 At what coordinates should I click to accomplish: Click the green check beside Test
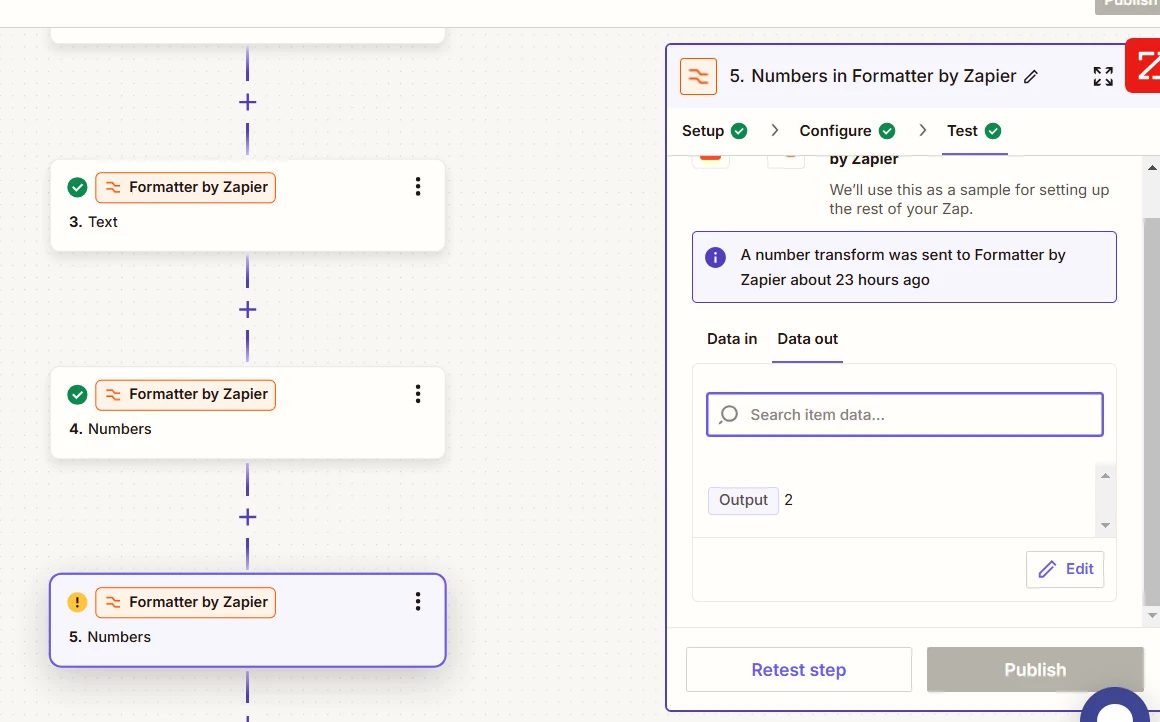993,131
